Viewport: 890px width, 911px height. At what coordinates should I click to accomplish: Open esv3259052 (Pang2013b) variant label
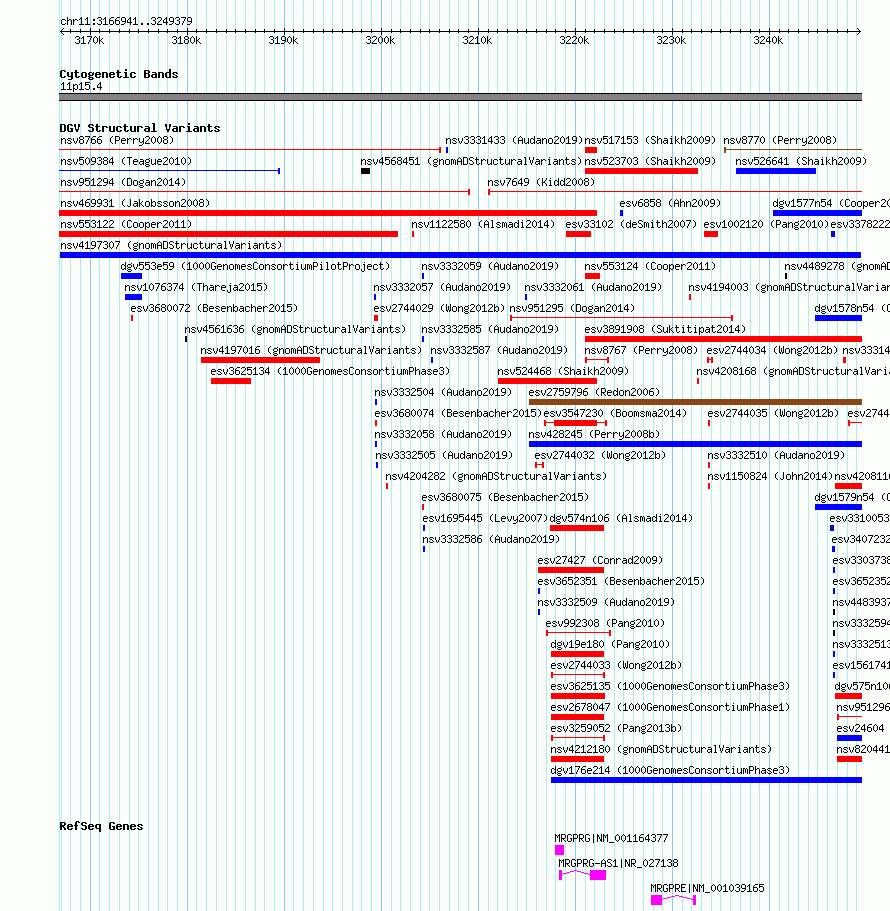[616, 728]
